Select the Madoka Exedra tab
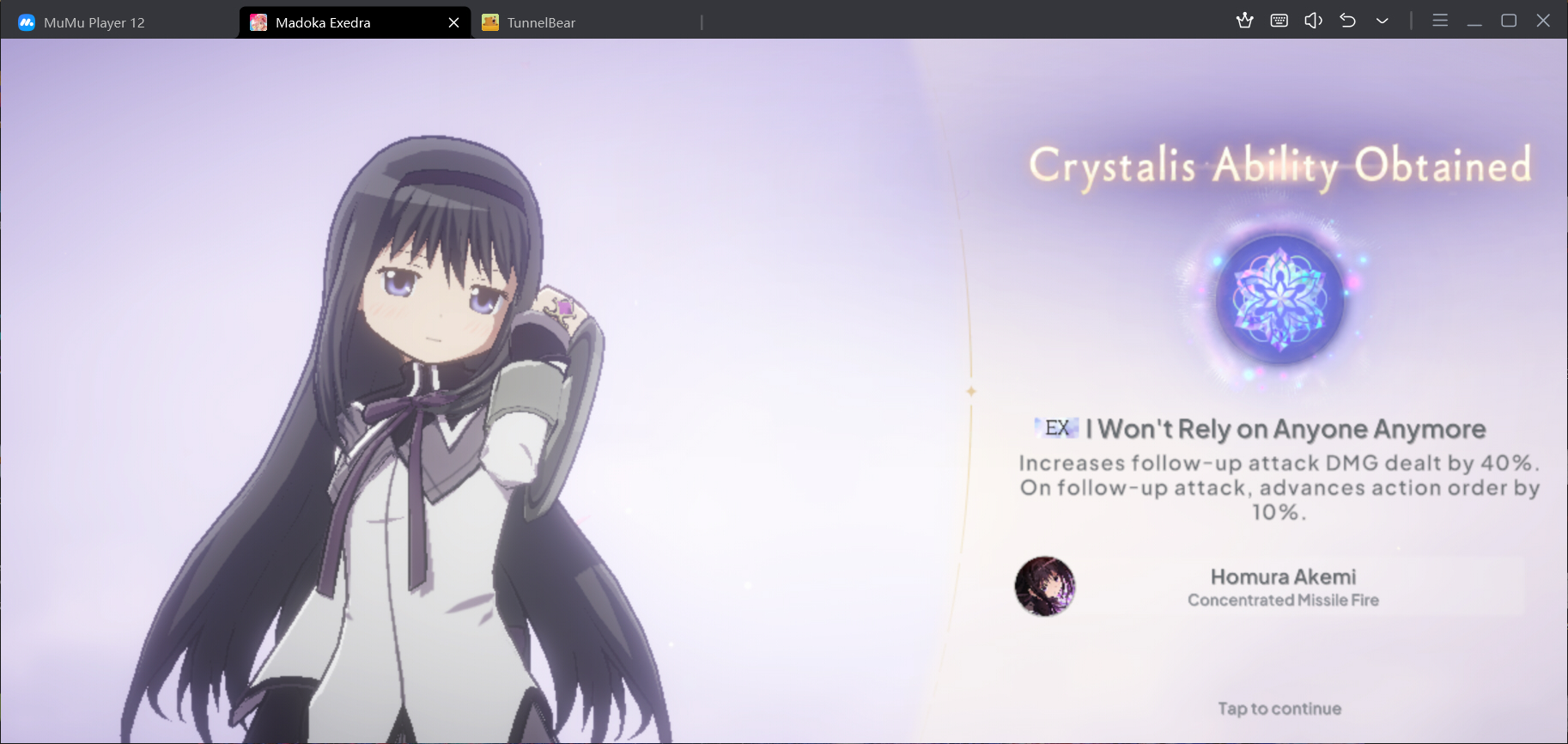This screenshot has width=1568, height=744. (x=354, y=22)
